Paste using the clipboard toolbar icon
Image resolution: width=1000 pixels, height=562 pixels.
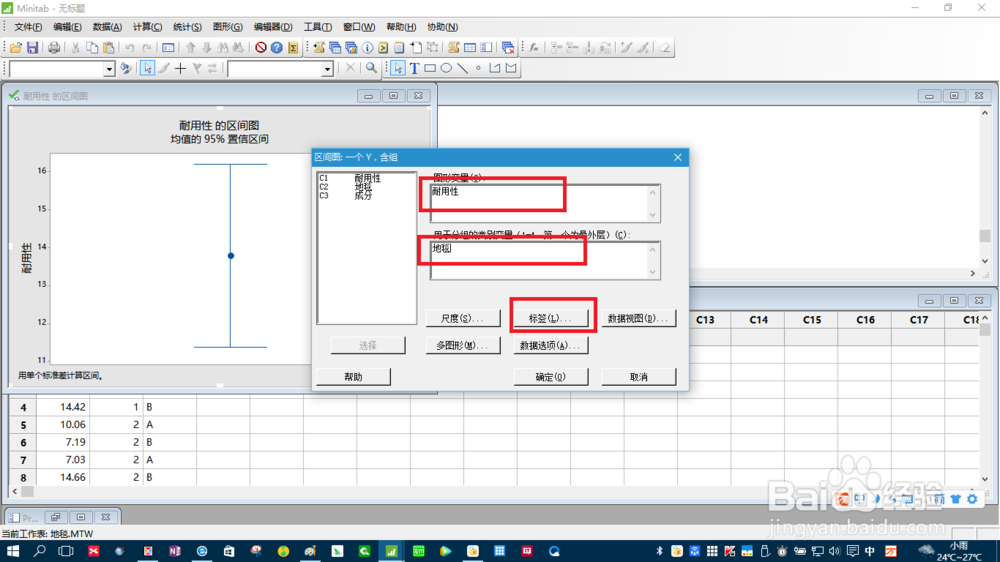(x=108, y=47)
